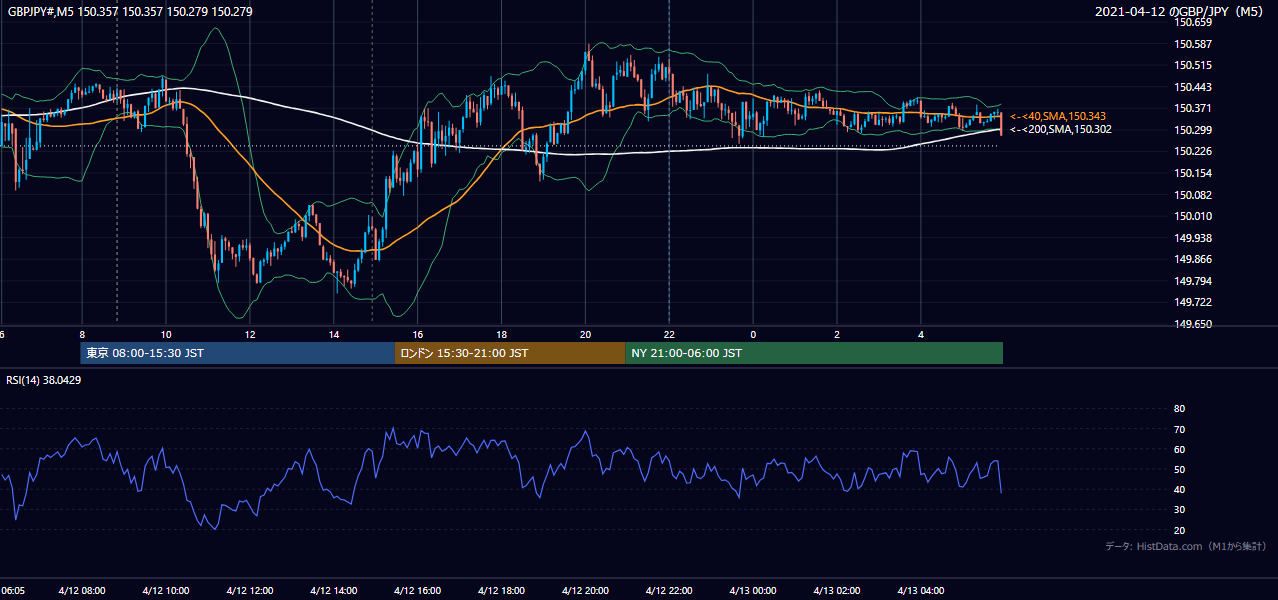Viewport: 1278px width, 600px height.
Task: Click the 4/12 22:00 bottom time label
Action: click(x=669, y=590)
